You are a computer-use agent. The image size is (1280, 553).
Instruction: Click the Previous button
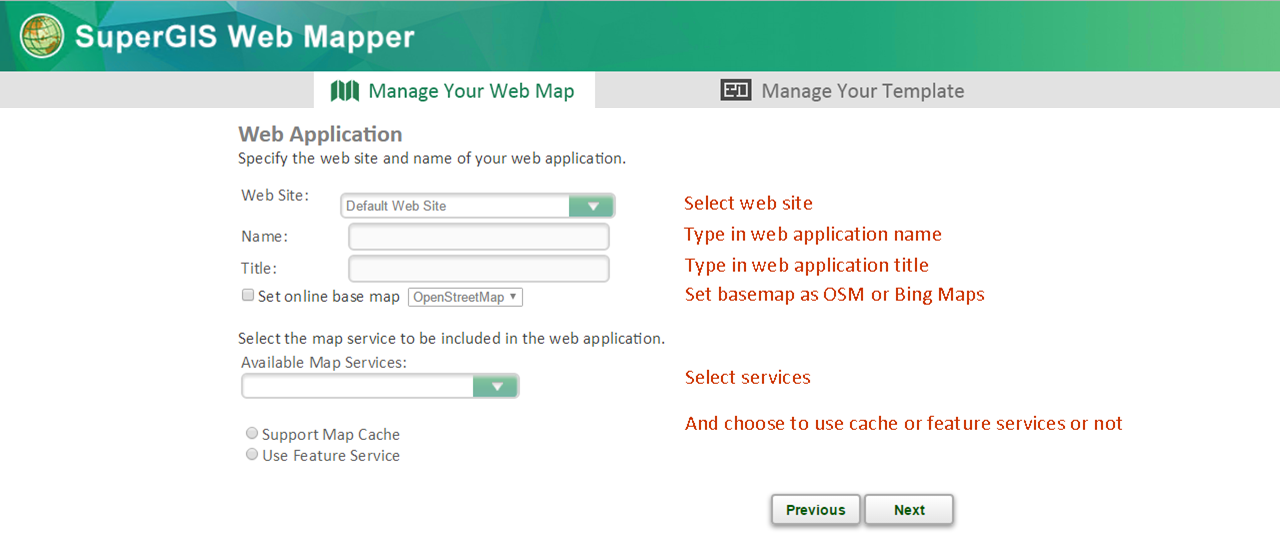click(815, 510)
